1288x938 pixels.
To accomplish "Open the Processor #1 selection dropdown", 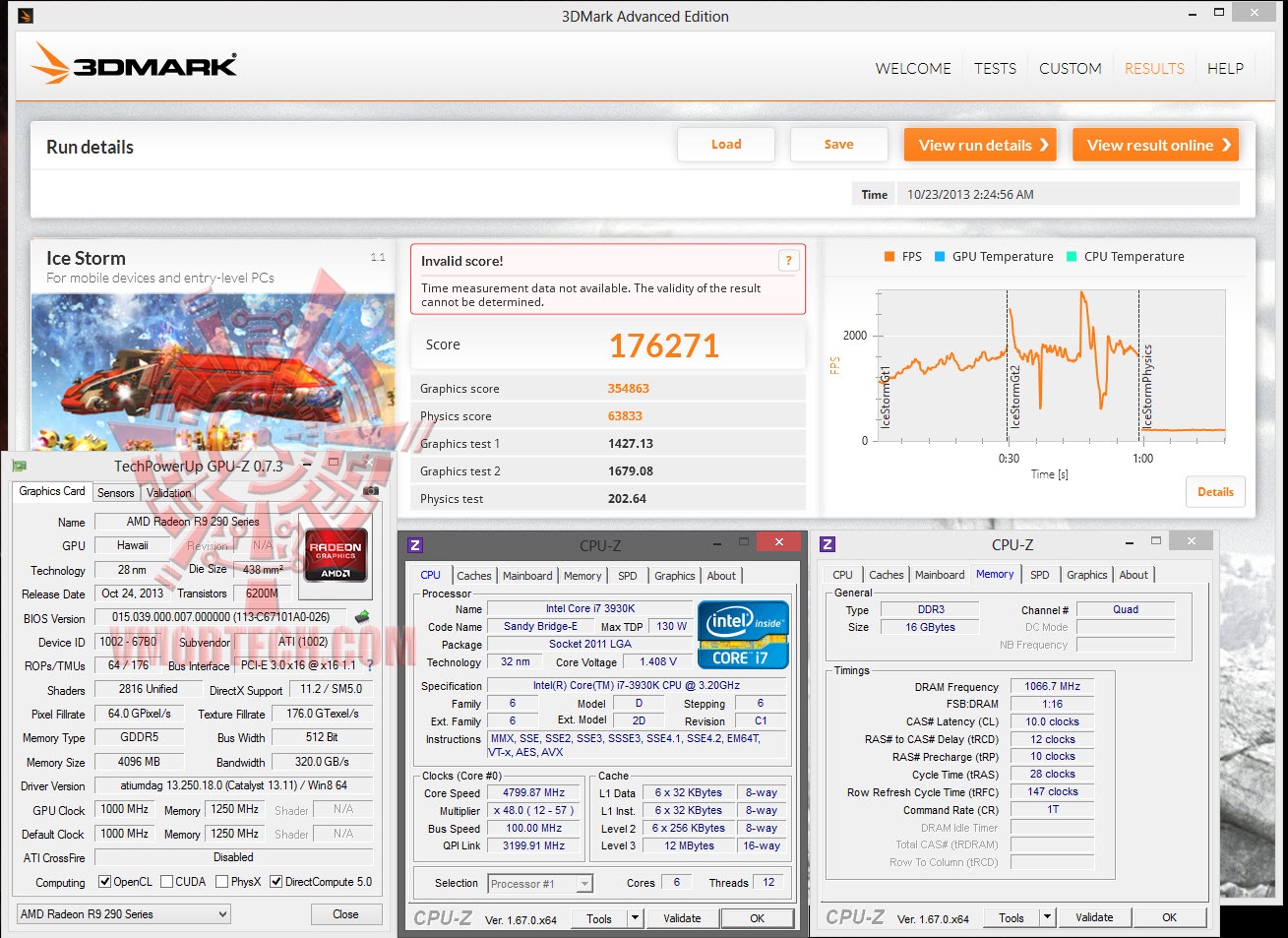I will [540, 884].
